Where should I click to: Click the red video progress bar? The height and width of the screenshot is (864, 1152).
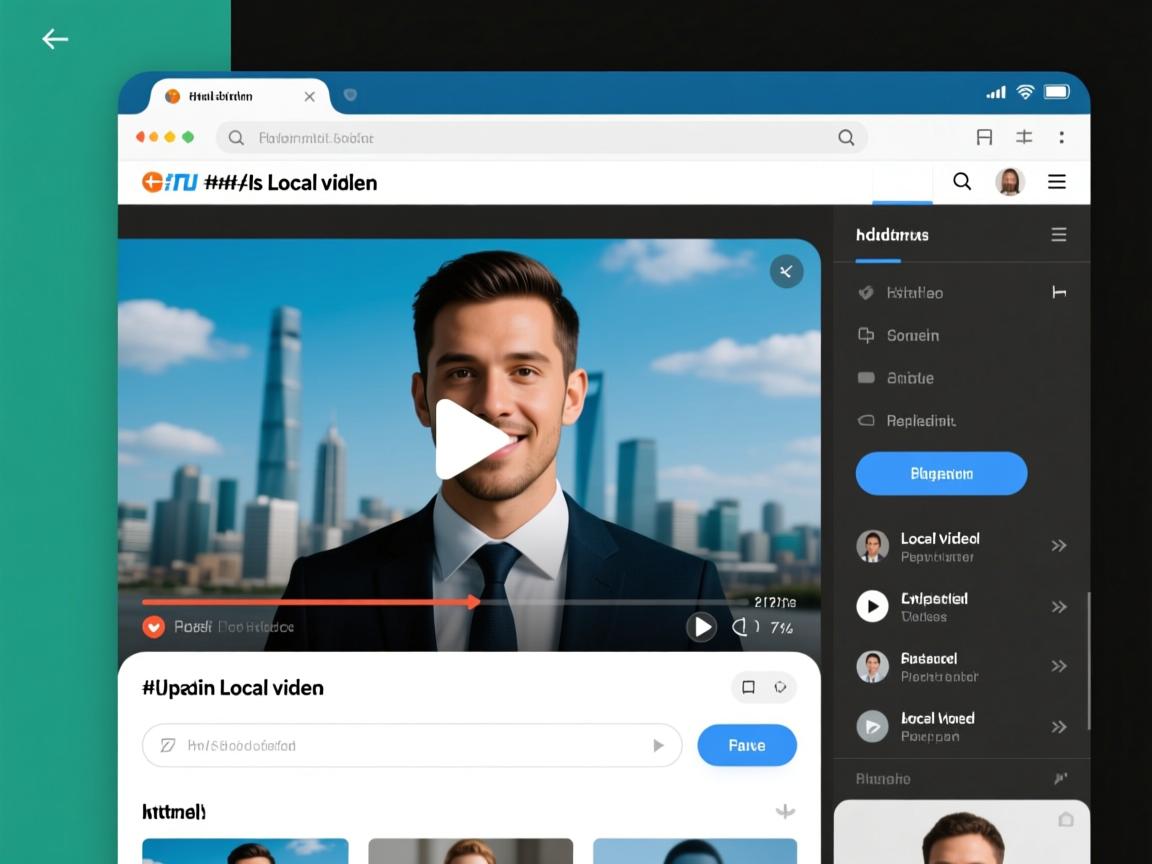[310, 602]
